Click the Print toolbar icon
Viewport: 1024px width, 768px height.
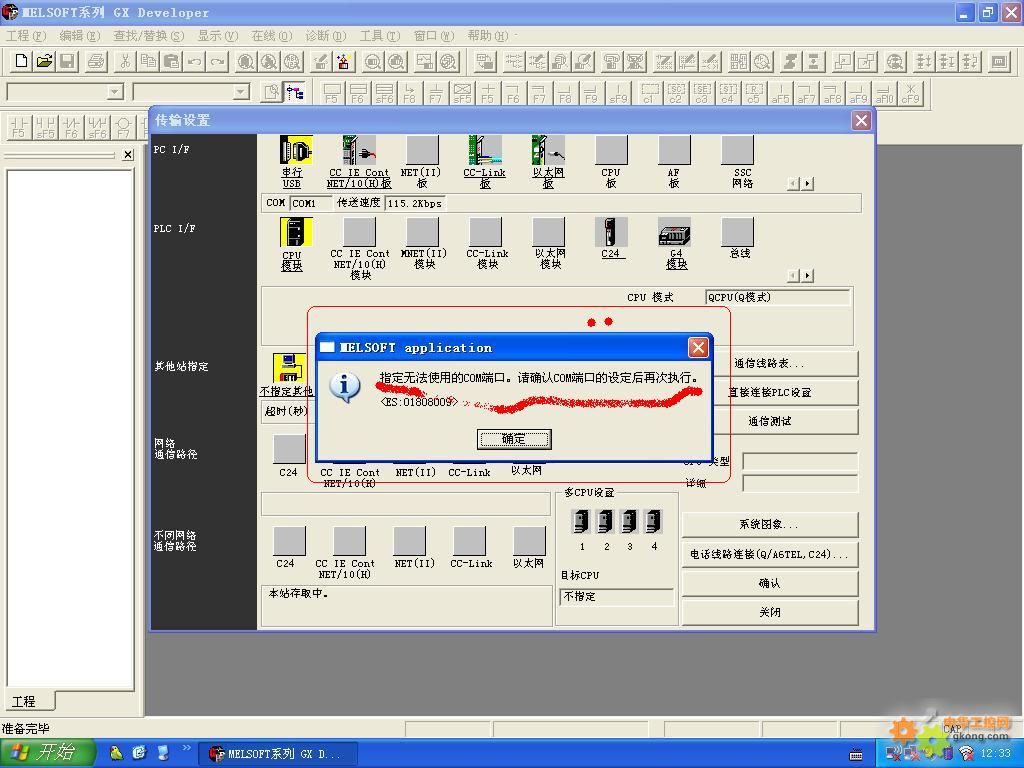tap(96, 61)
